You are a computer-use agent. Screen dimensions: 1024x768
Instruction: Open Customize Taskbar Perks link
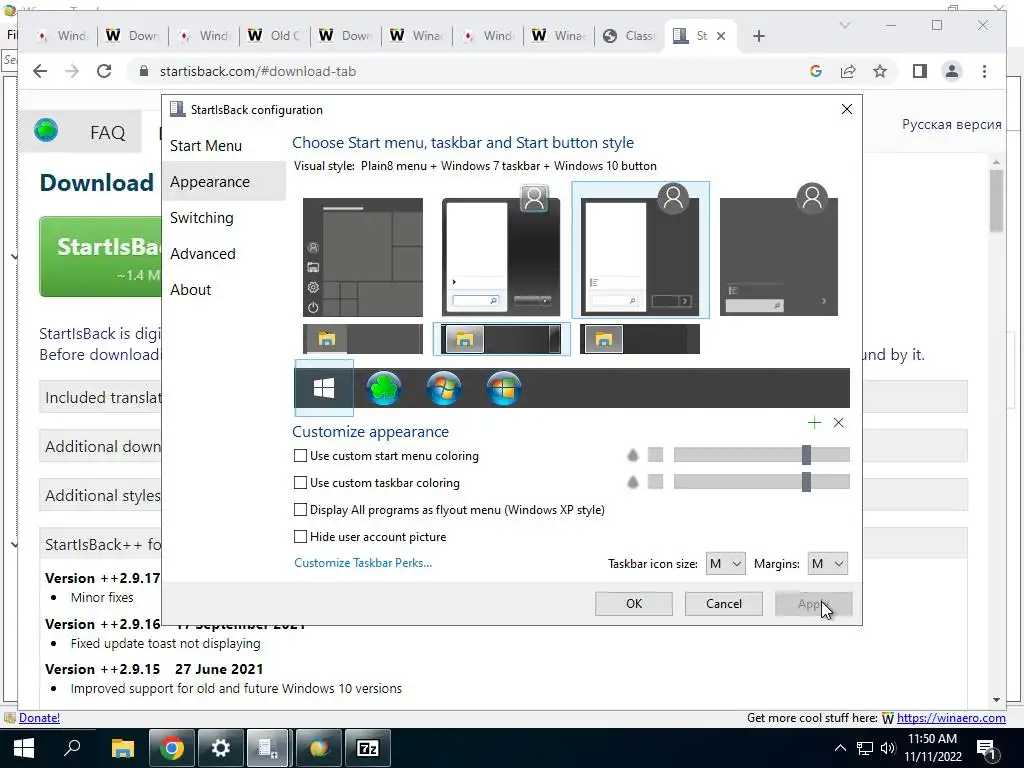[x=363, y=563]
